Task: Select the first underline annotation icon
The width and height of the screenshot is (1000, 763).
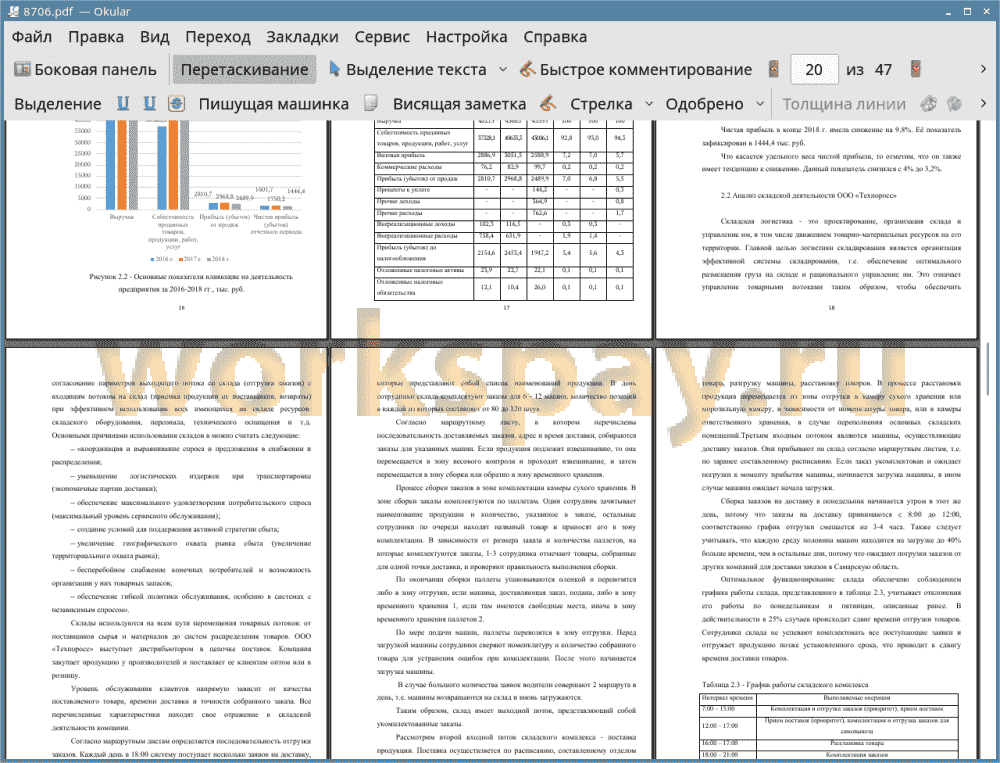Action: pos(123,103)
